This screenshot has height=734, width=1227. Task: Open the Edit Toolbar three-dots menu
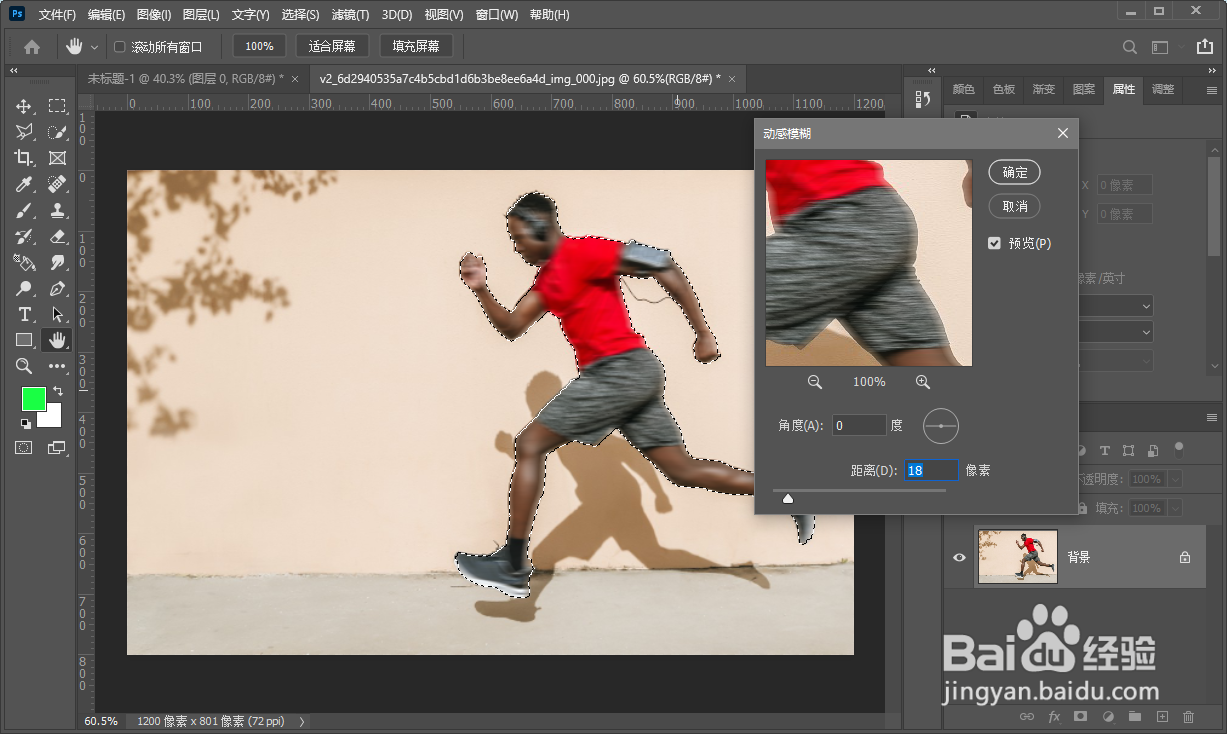[x=57, y=366]
